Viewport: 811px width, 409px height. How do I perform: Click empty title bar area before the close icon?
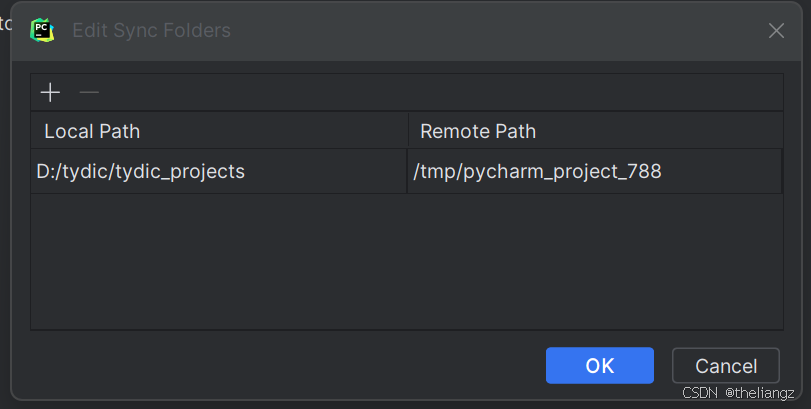(x=497, y=31)
